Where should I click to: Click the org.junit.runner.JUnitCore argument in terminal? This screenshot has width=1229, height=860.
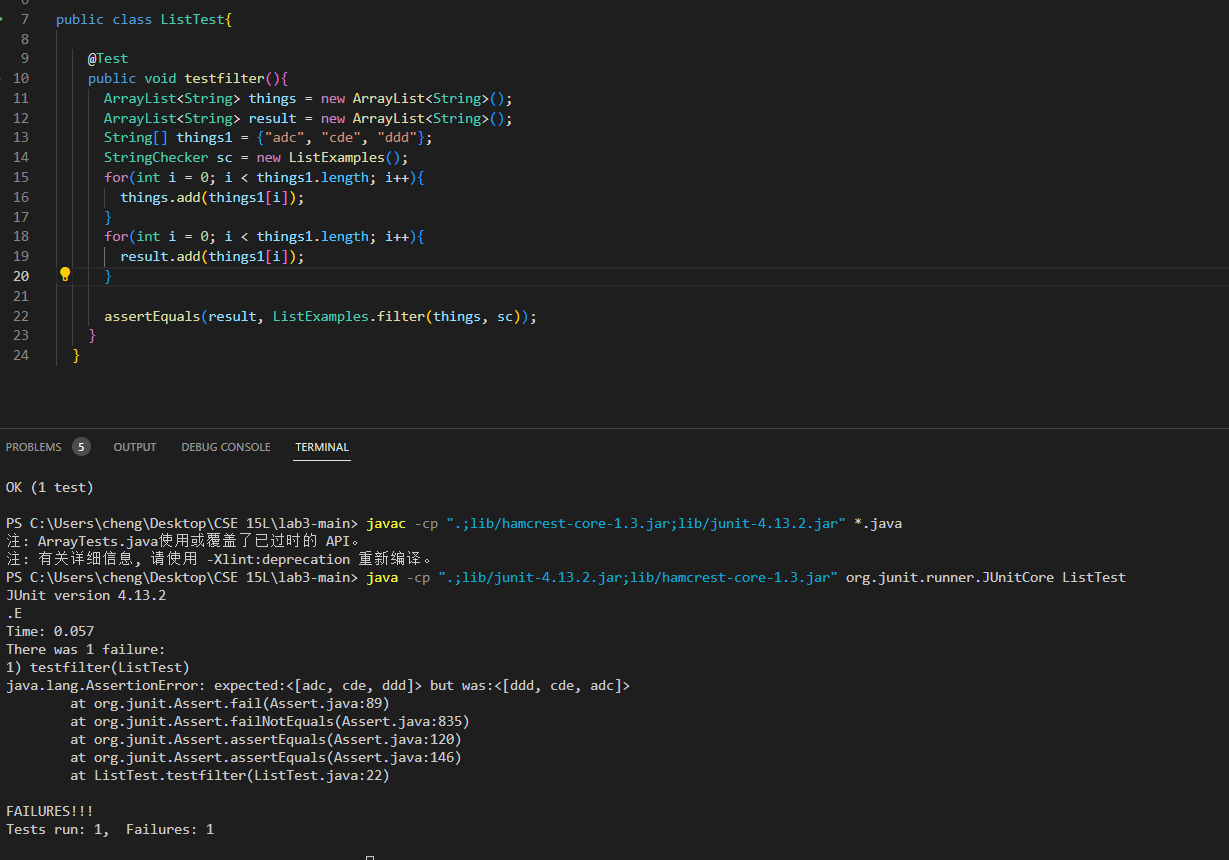950,577
